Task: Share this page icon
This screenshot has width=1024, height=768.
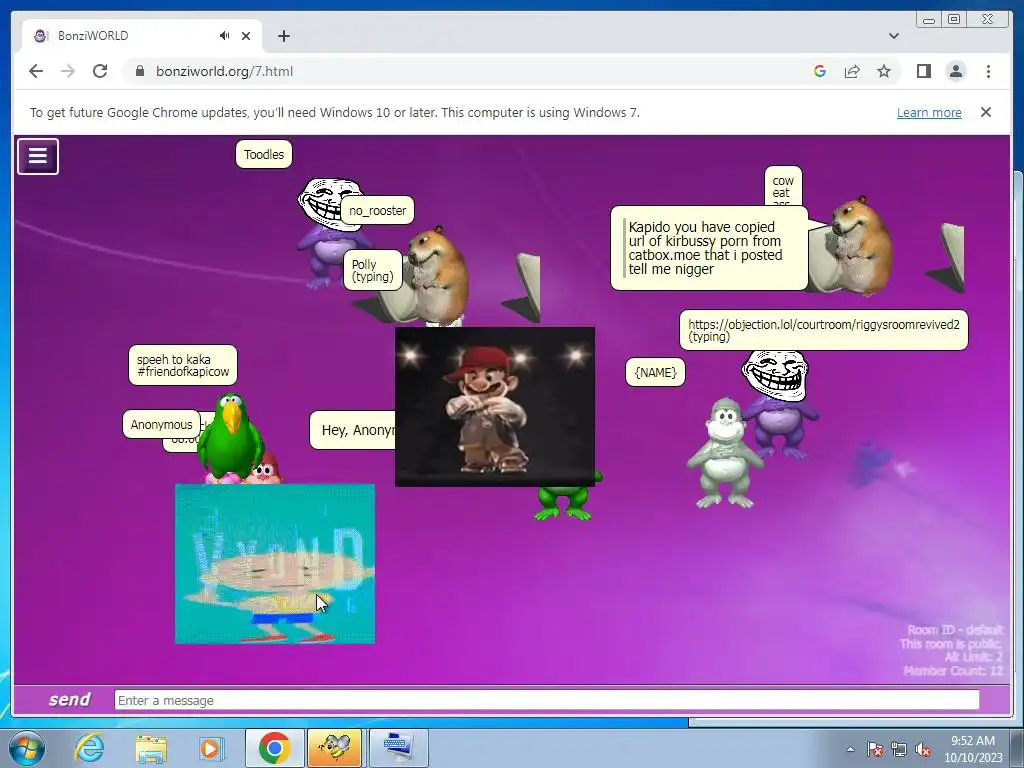Action: pyautogui.click(x=852, y=71)
